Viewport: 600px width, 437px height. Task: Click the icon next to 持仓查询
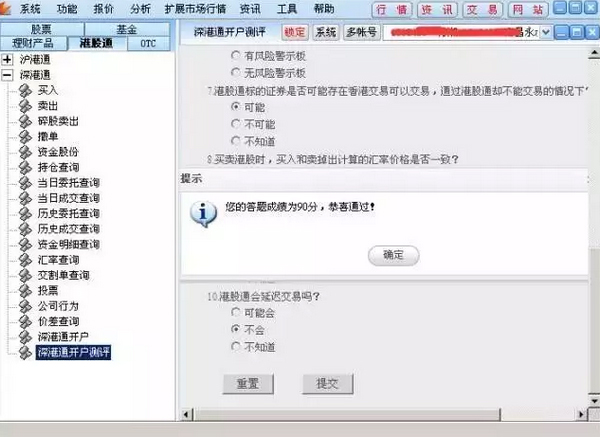25,167
